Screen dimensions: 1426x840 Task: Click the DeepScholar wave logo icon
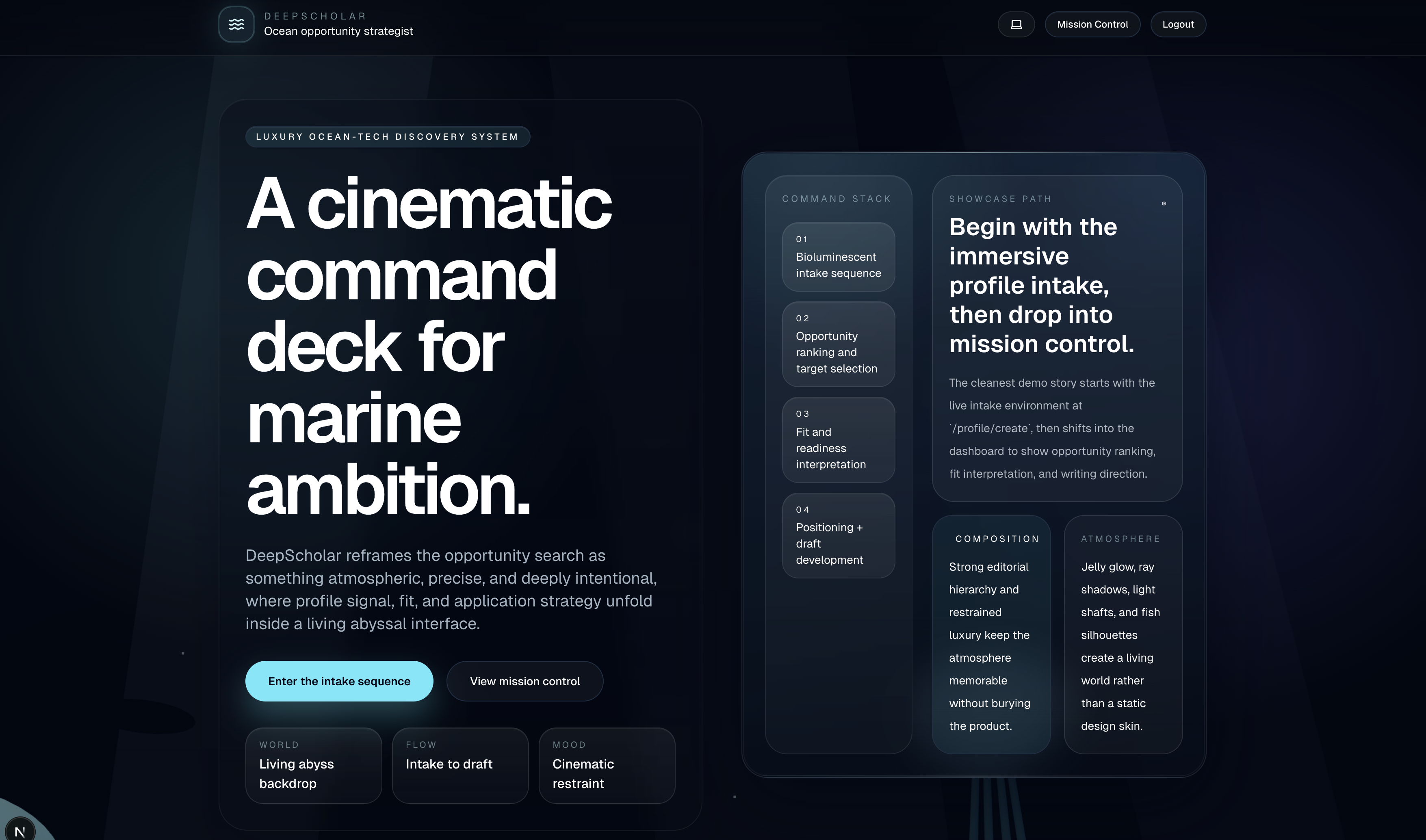pyautogui.click(x=236, y=24)
